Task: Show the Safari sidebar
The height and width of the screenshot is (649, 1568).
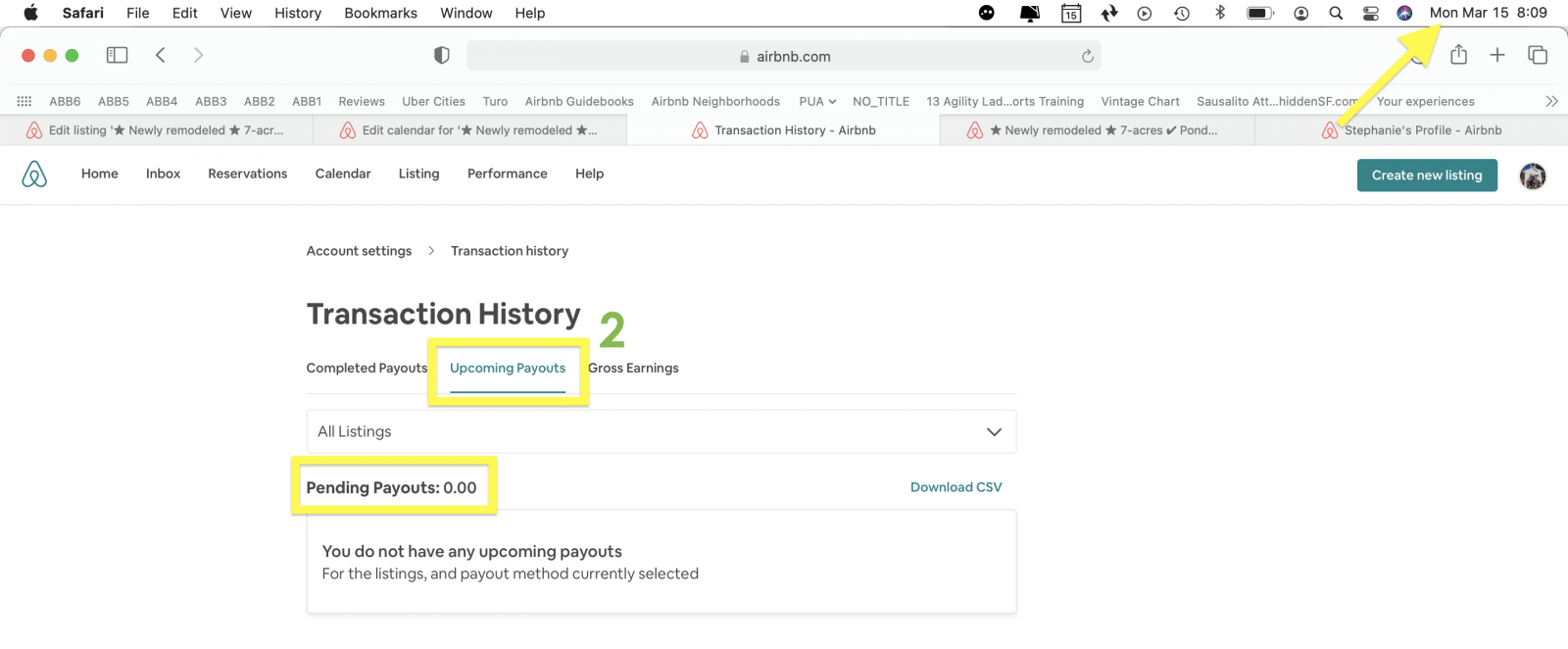Action: [118, 55]
